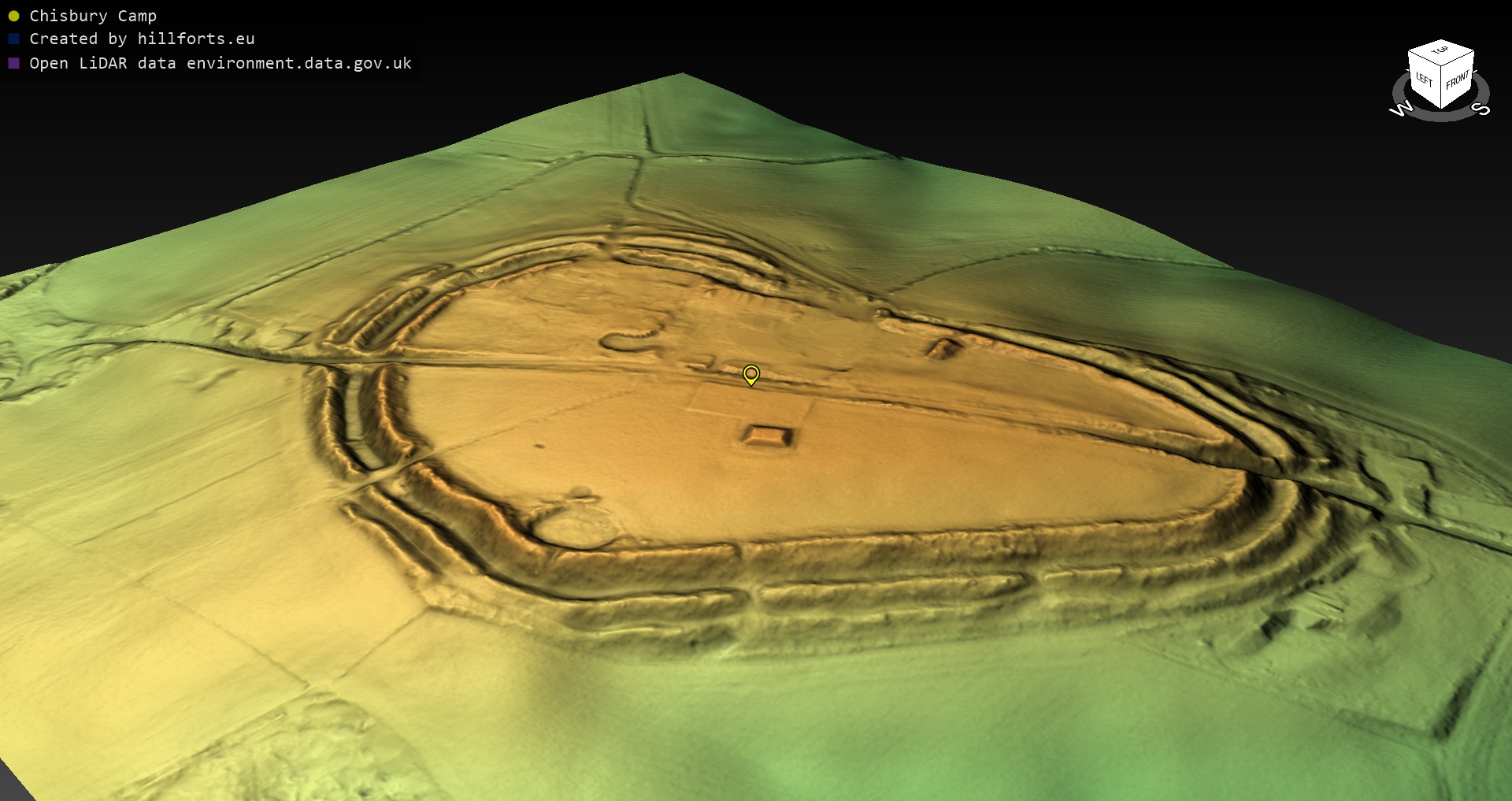Click the yellow circle legend marker
This screenshot has width=1512, height=801.
pos(13,16)
